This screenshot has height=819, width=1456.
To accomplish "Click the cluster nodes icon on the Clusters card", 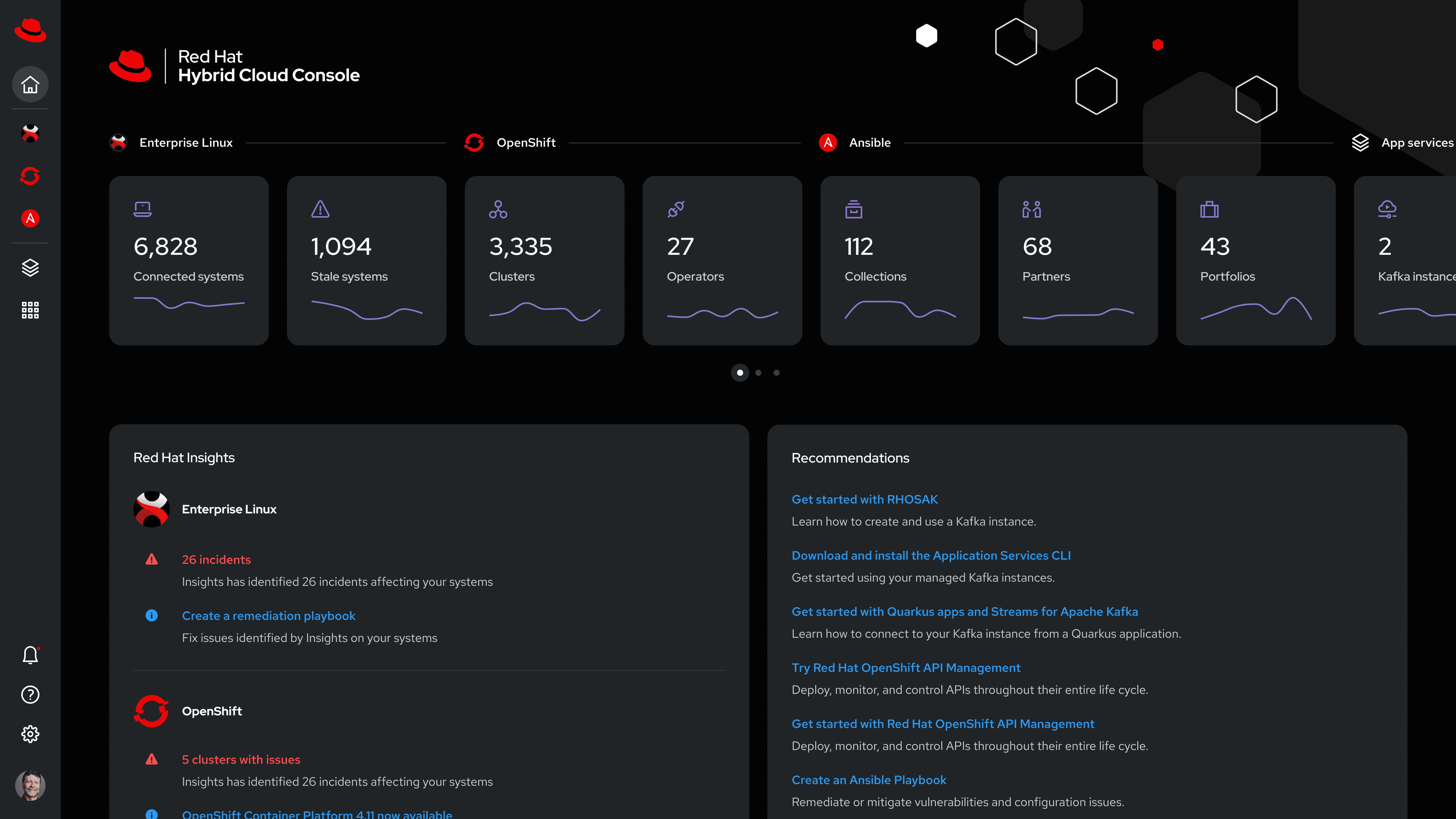I will click(x=498, y=209).
